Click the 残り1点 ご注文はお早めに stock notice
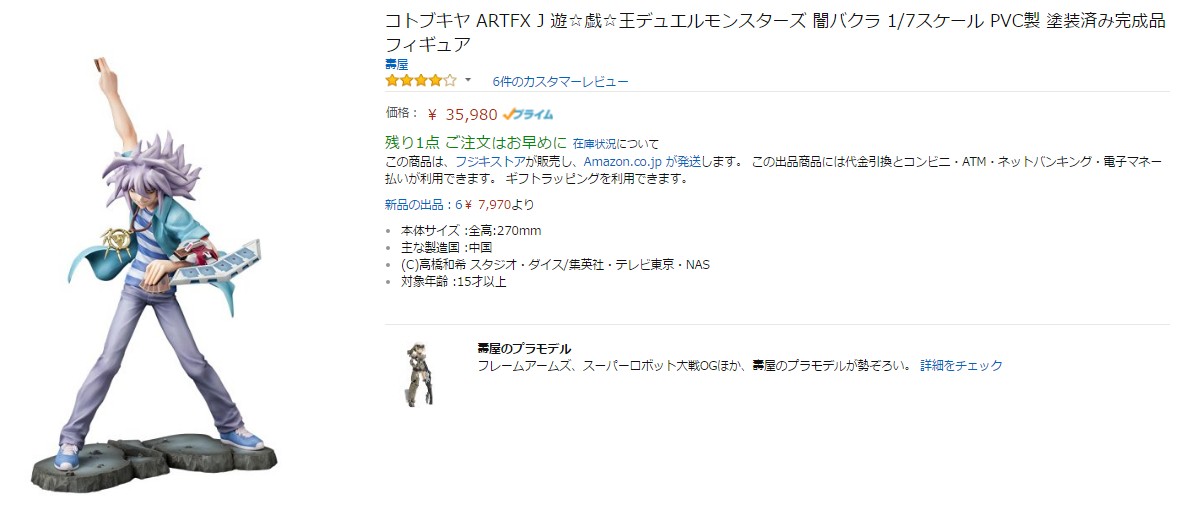Viewport: 1182px width, 526px height. coord(476,142)
